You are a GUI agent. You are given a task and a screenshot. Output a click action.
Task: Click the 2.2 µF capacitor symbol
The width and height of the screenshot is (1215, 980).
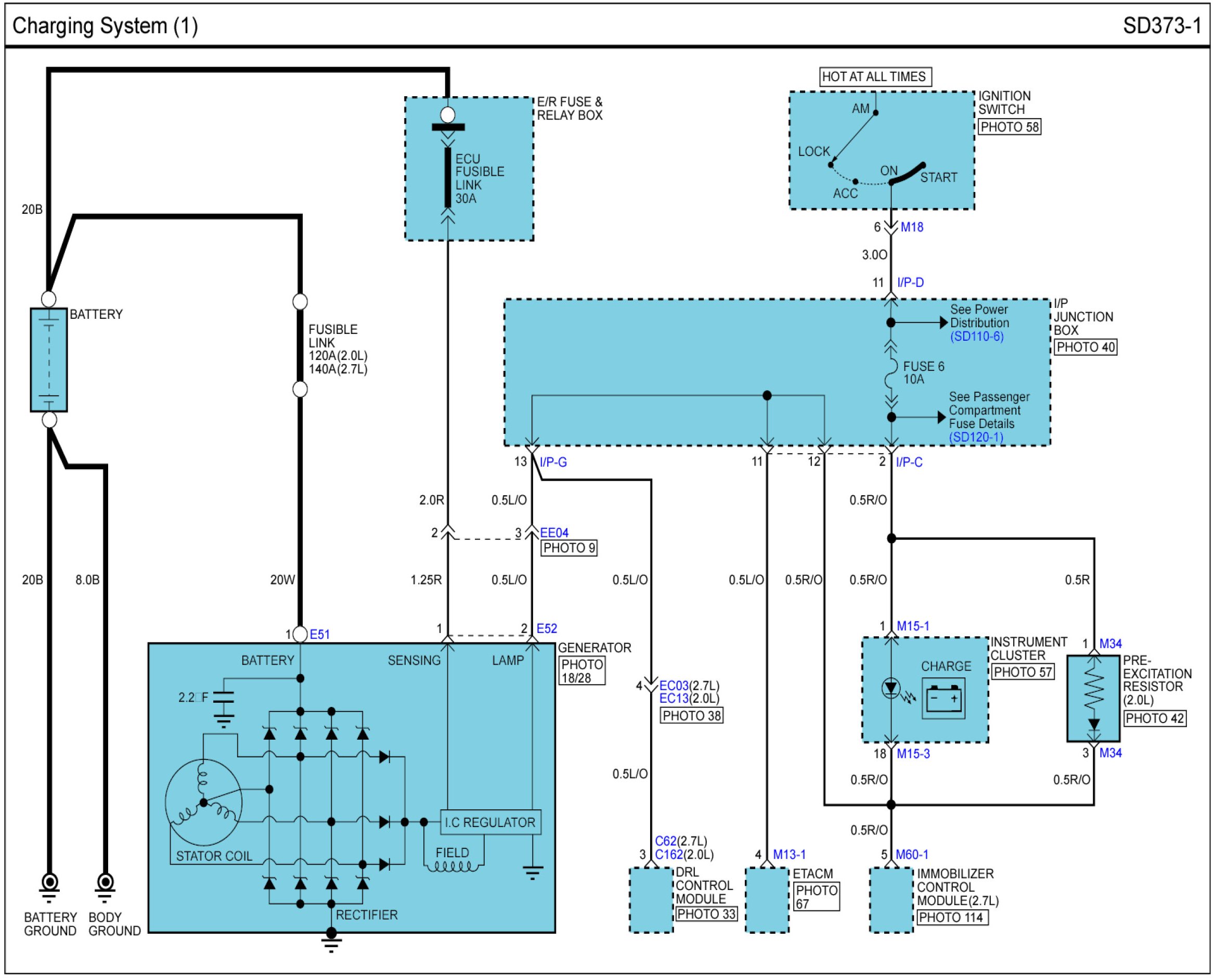224,698
